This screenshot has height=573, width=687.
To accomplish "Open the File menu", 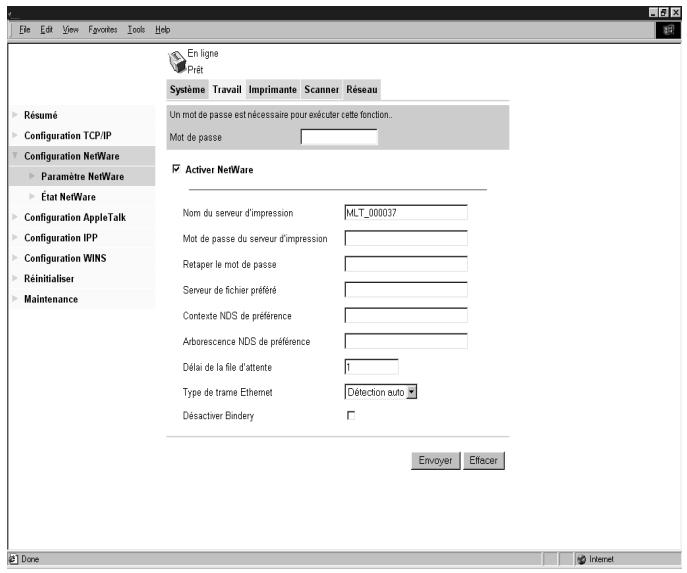I will (x=25, y=30).
